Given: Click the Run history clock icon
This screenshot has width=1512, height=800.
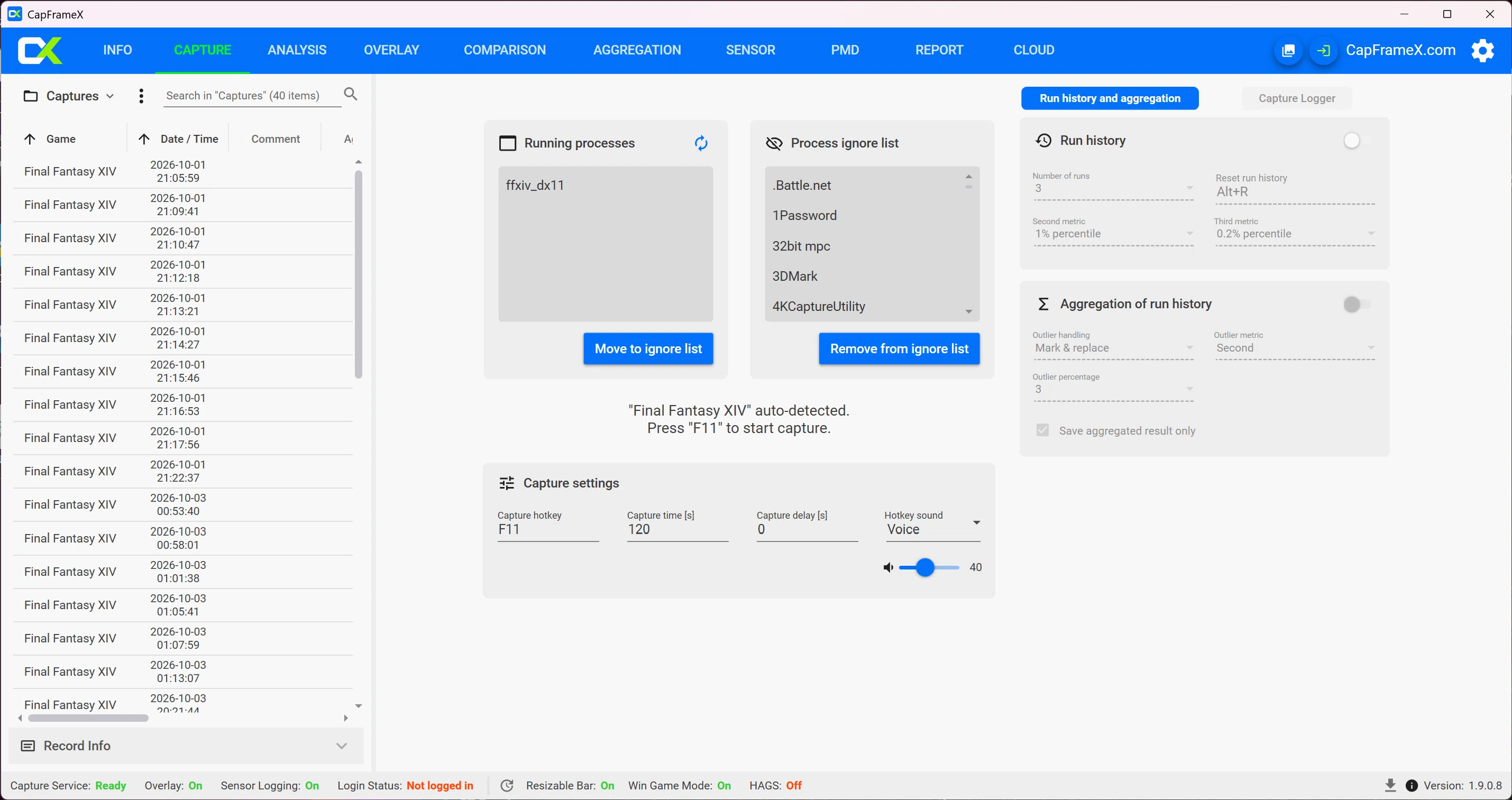Looking at the screenshot, I should click(1043, 140).
